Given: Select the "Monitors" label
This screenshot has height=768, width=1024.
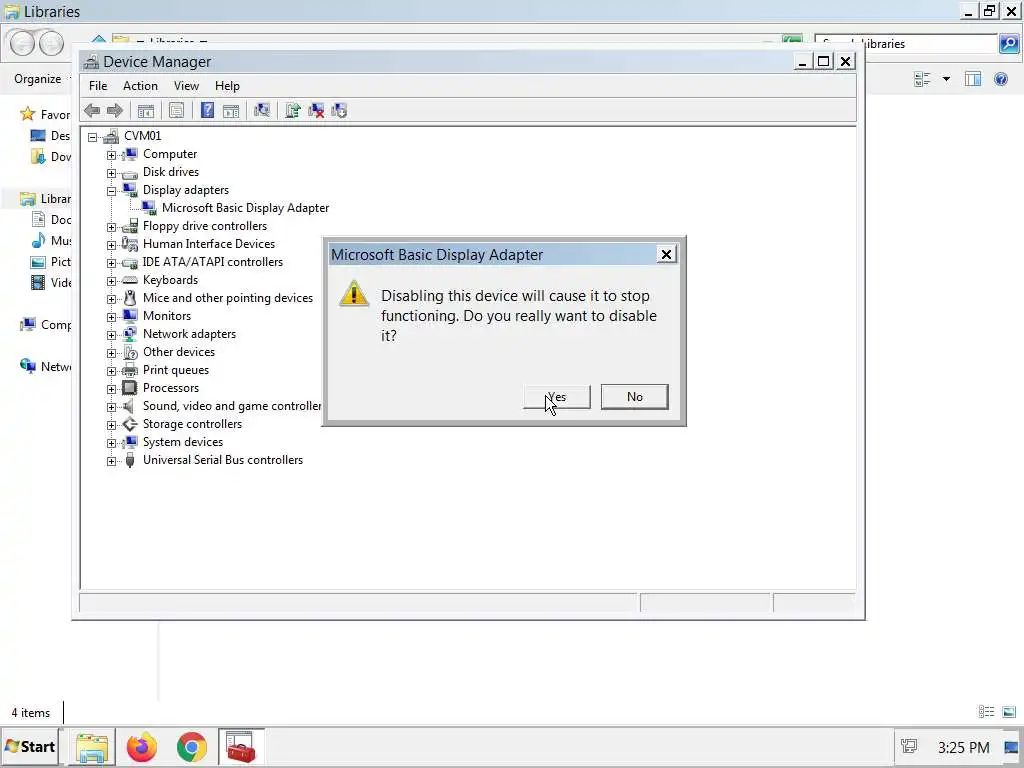Looking at the screenshot, I should 167,316.
